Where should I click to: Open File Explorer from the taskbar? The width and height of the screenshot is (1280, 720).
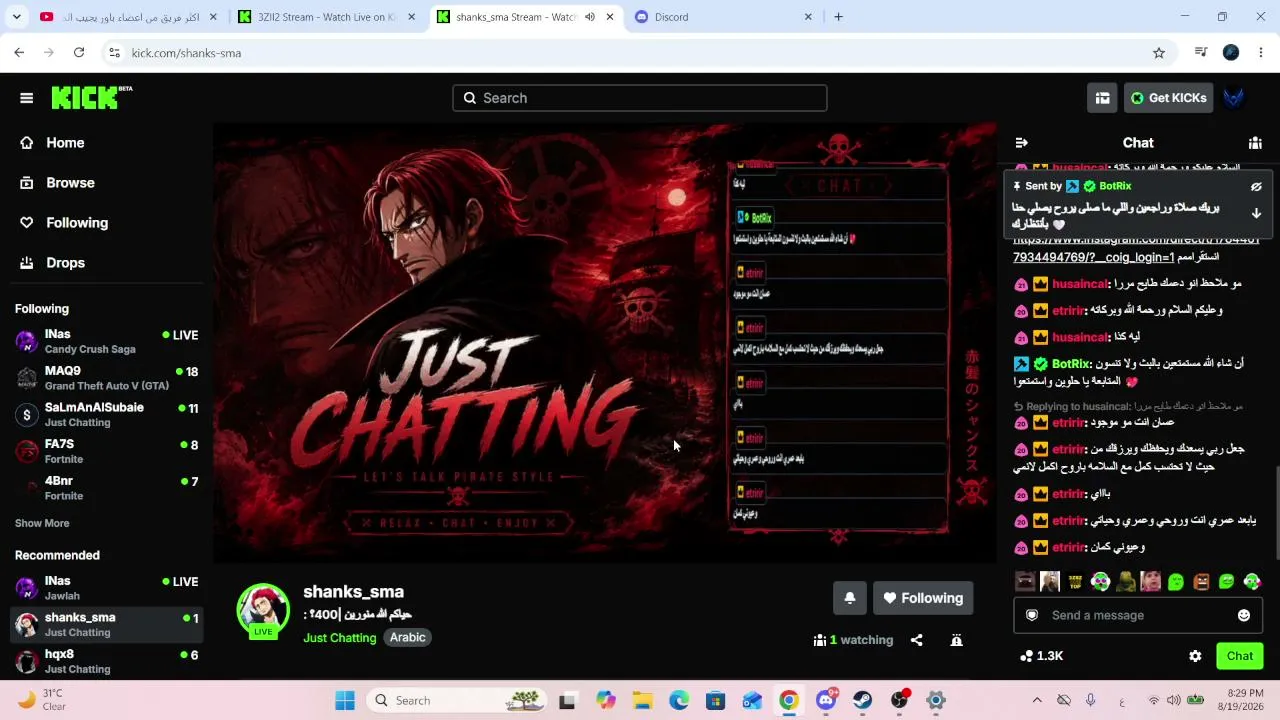[x=642, y=701]
